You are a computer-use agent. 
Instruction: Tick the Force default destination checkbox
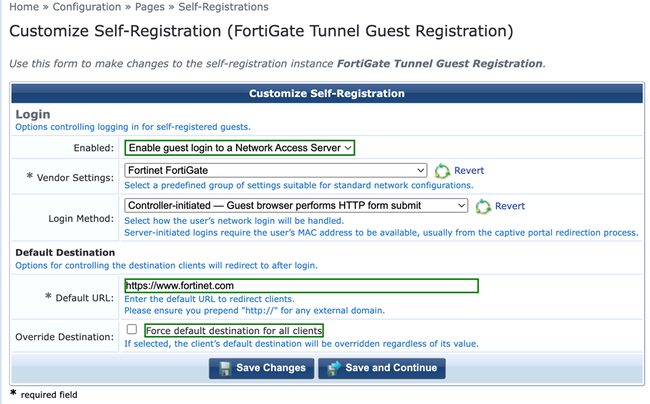coord(132,329)
